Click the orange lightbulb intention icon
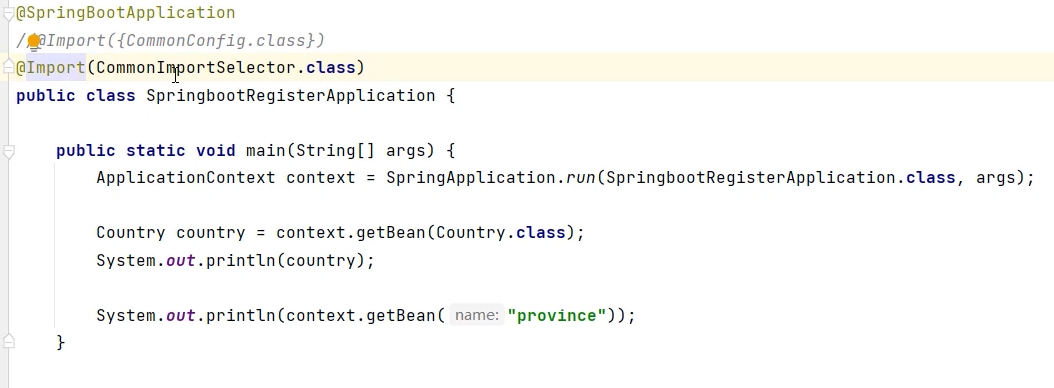1054x388 pixels. [33, 42]
